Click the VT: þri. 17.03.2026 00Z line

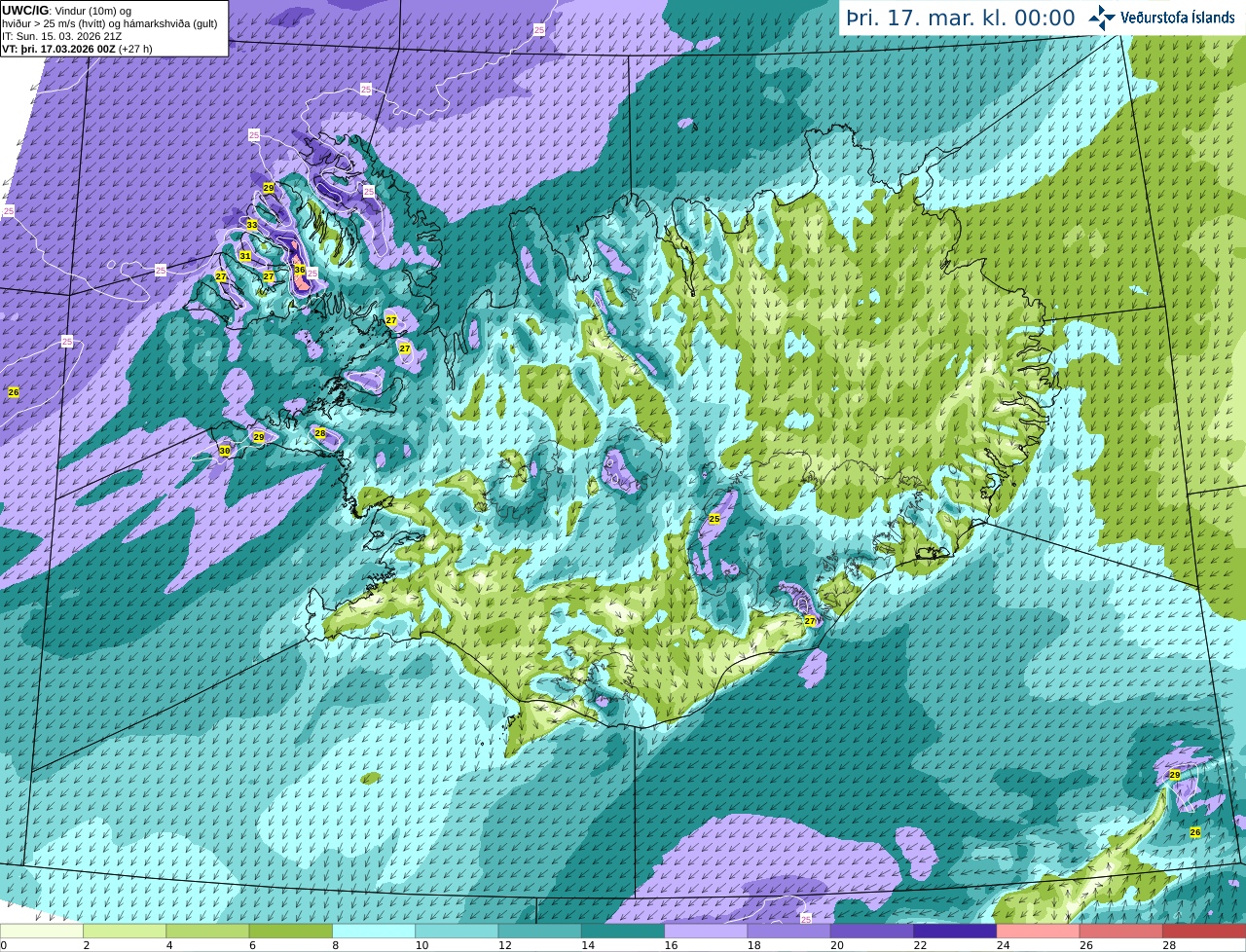tap(77, 49)
